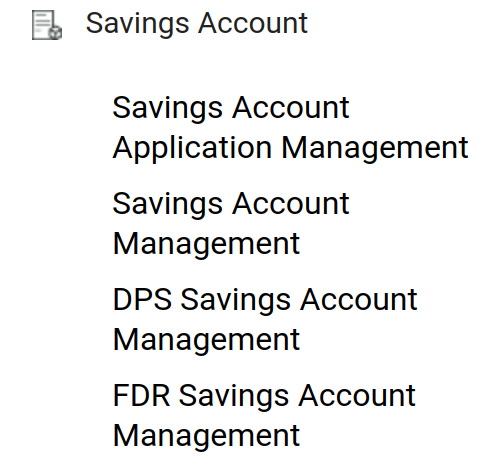
Task: Click the Savings Account document icon
Action: pos(47,25)
